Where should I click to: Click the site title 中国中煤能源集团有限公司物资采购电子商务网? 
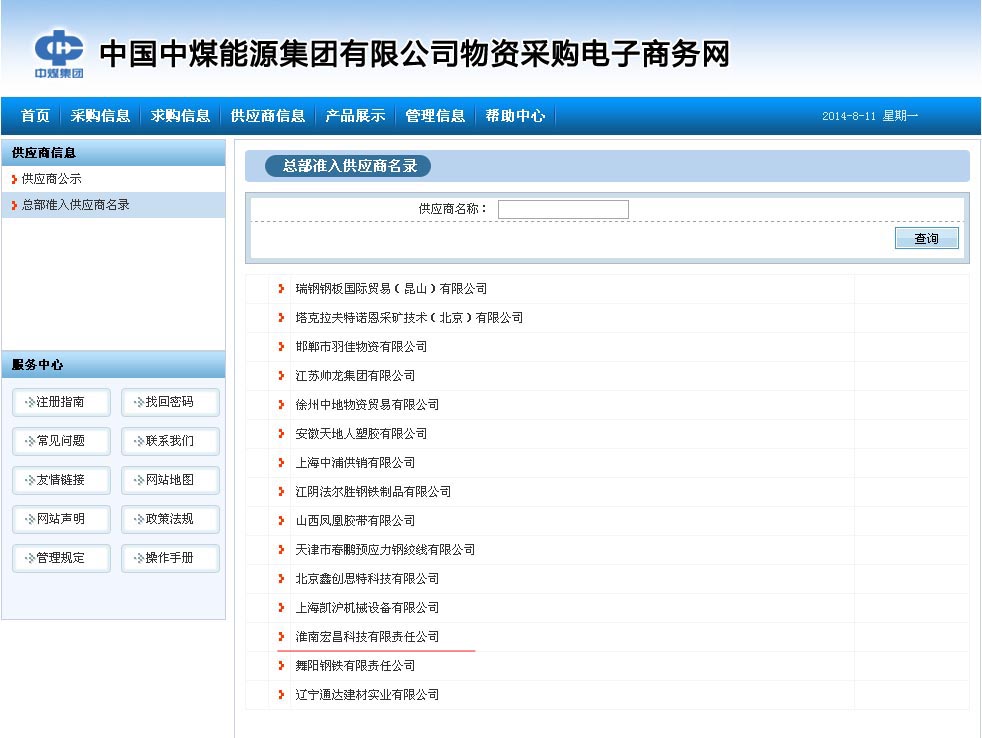pyautogui.click(x=415, y=54)
